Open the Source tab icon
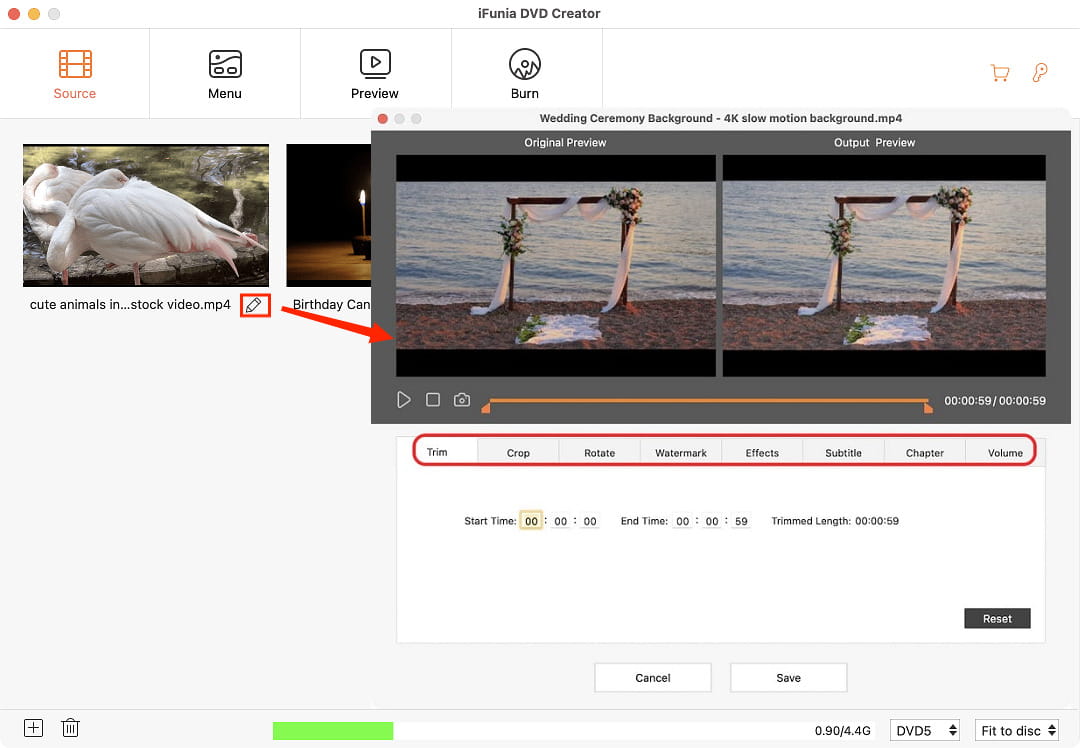This screenshot has height=748, width=1080. pyautogui.click(x=75, y=64)
